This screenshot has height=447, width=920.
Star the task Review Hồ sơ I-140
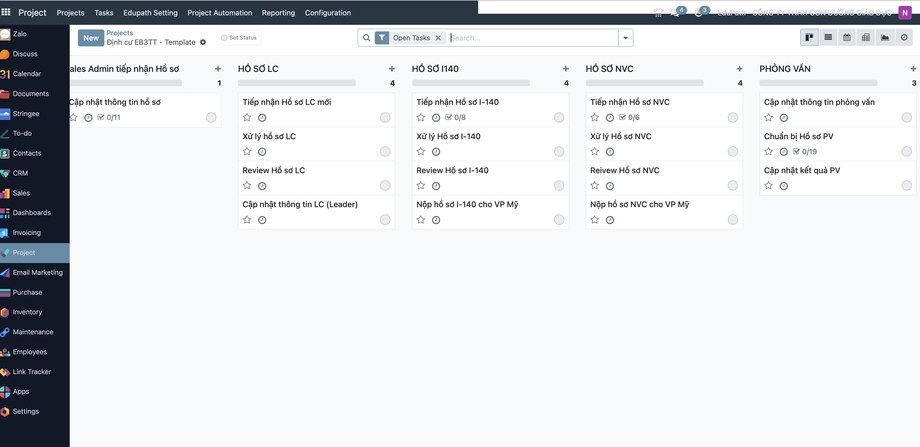(421, 186)
